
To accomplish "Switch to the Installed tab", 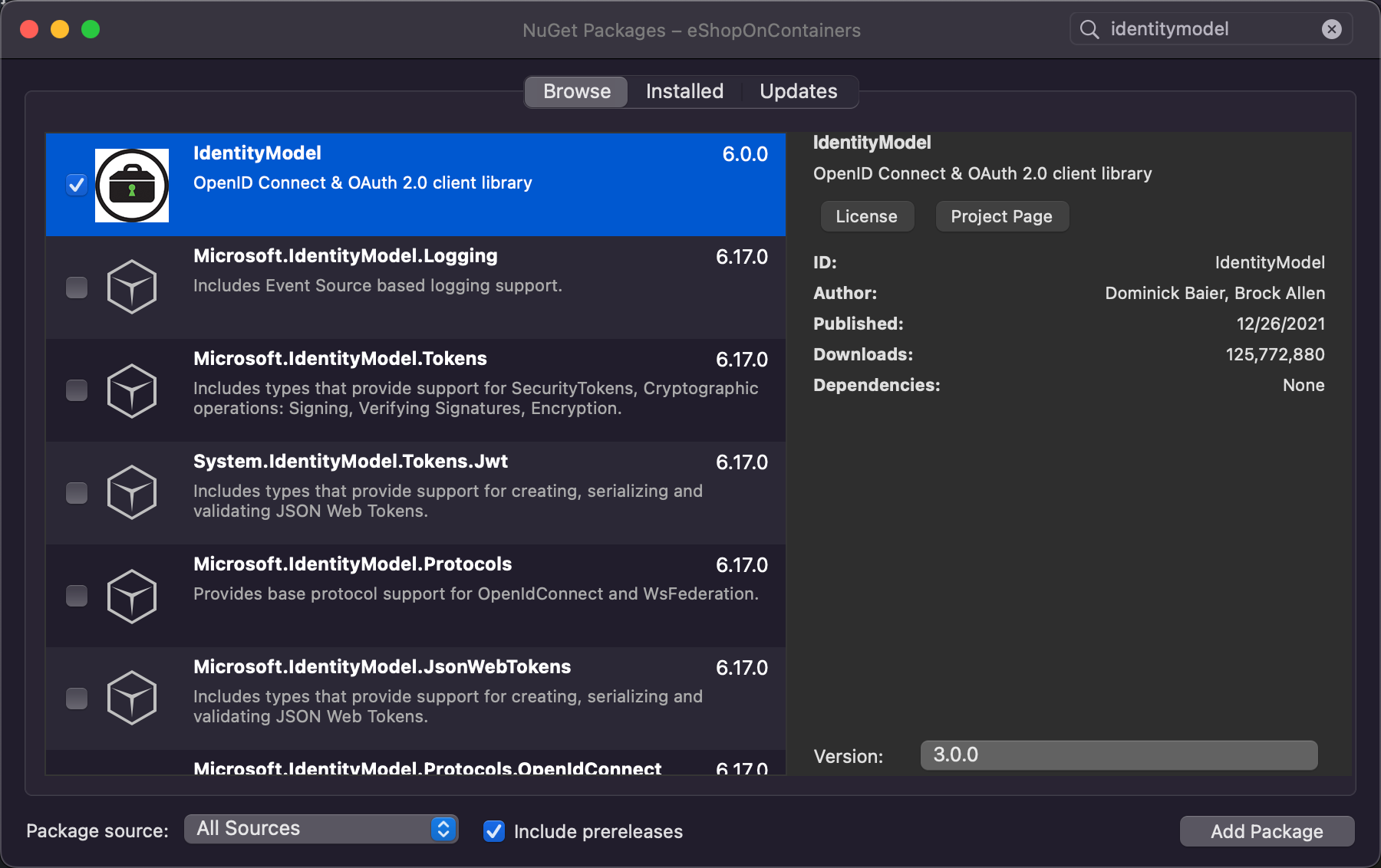I will tap(684, 91).
